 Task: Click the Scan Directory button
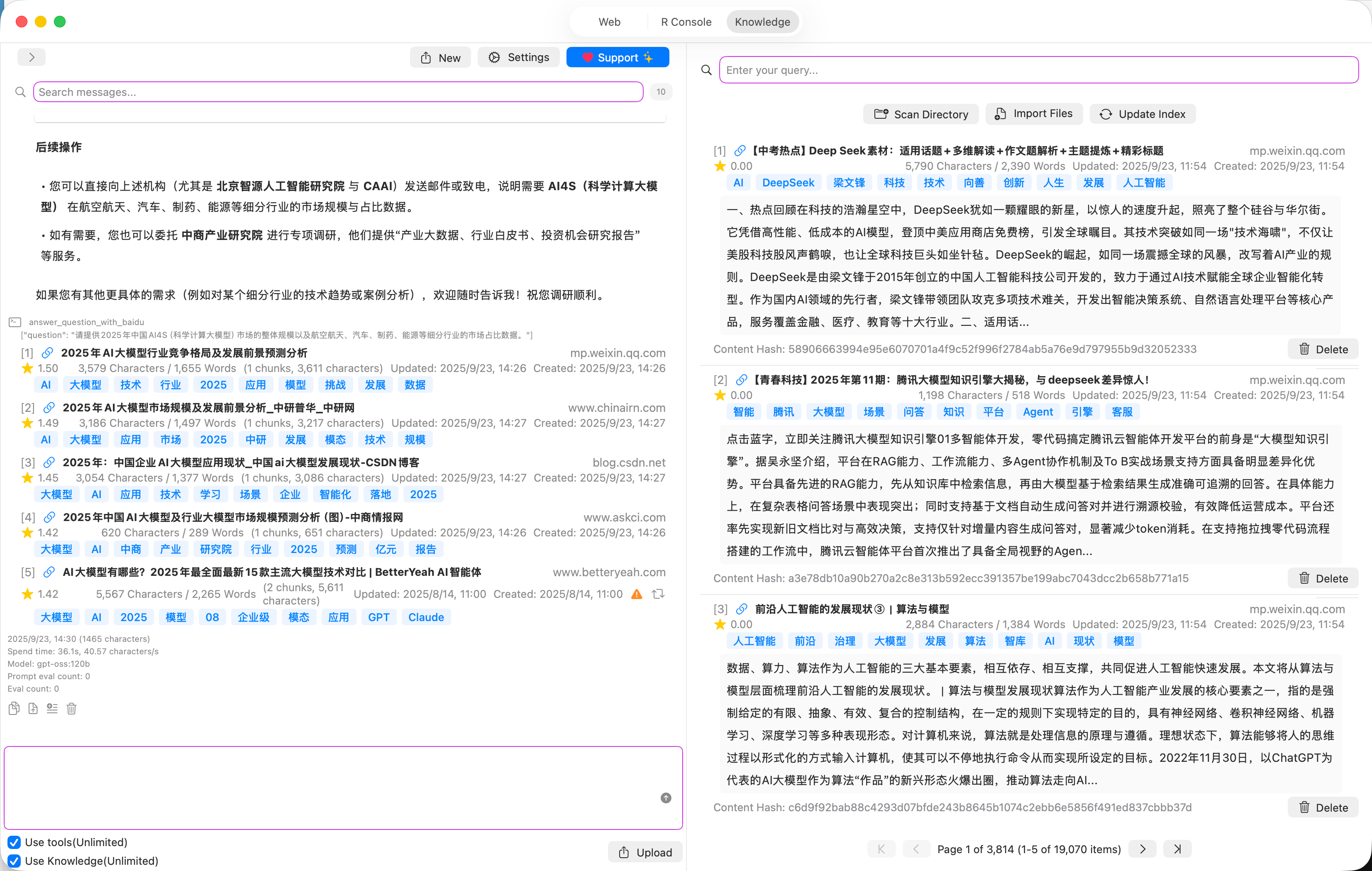click(921, 114)
